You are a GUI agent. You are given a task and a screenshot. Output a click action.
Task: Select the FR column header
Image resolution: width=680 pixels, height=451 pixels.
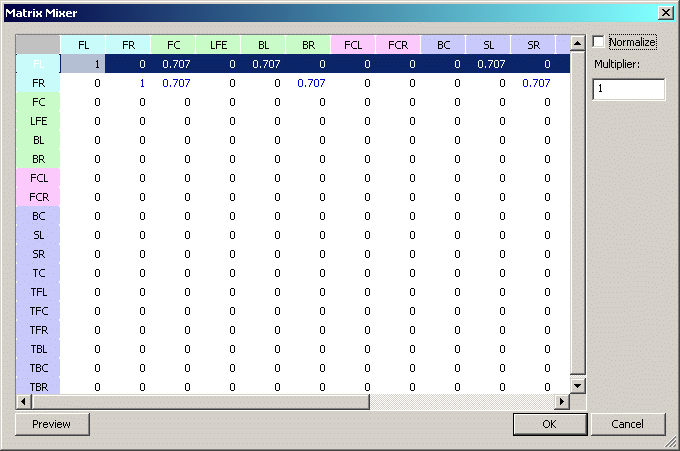click(x=128, y=45)
